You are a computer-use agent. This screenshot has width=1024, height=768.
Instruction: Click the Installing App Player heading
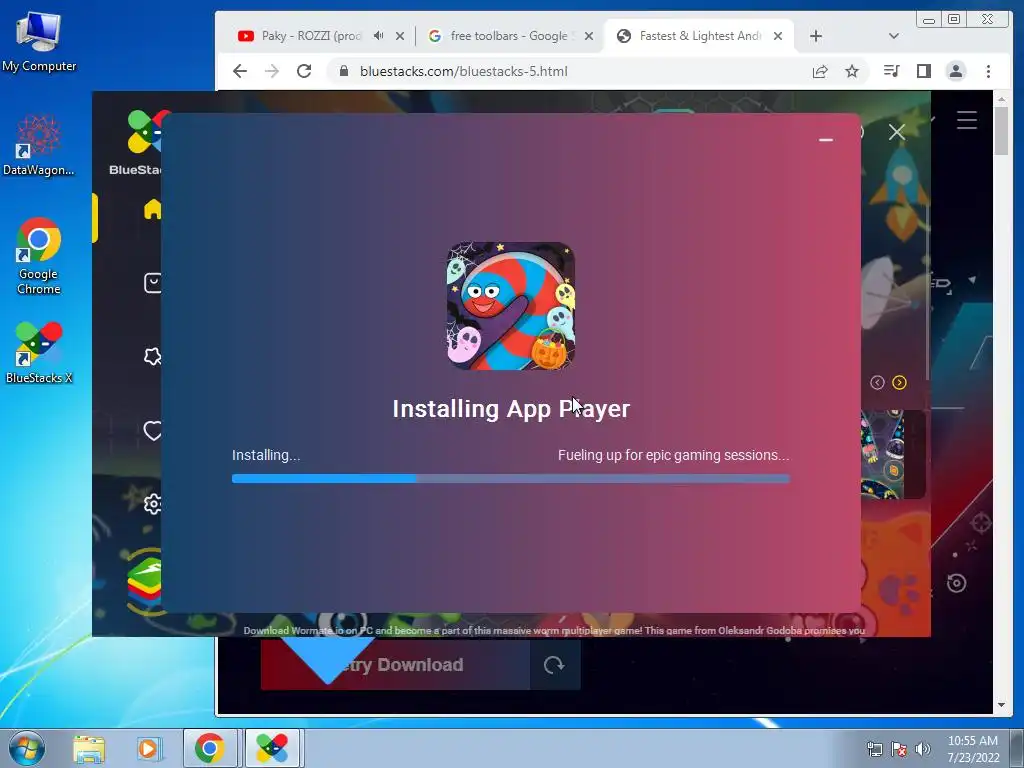point(511,409)
